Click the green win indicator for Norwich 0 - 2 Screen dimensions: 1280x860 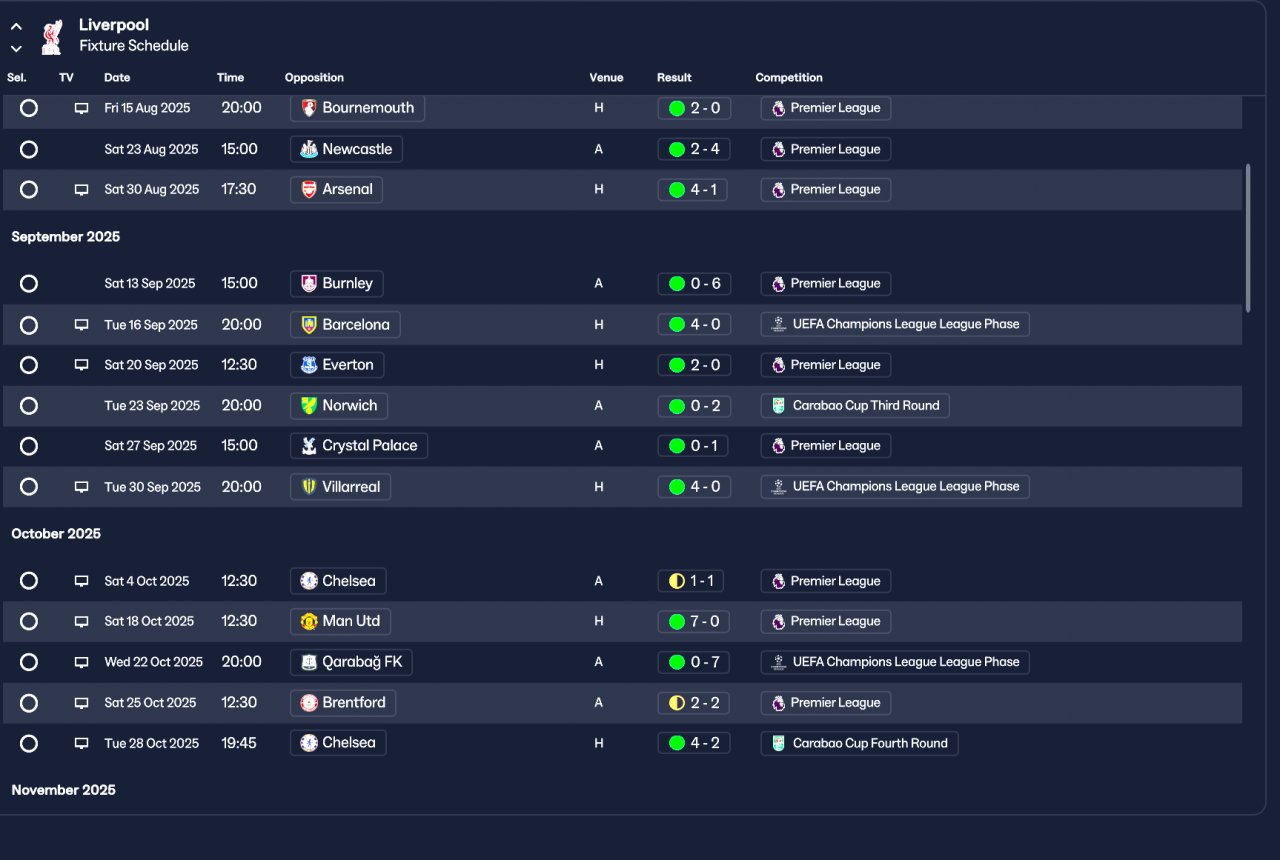677,406
